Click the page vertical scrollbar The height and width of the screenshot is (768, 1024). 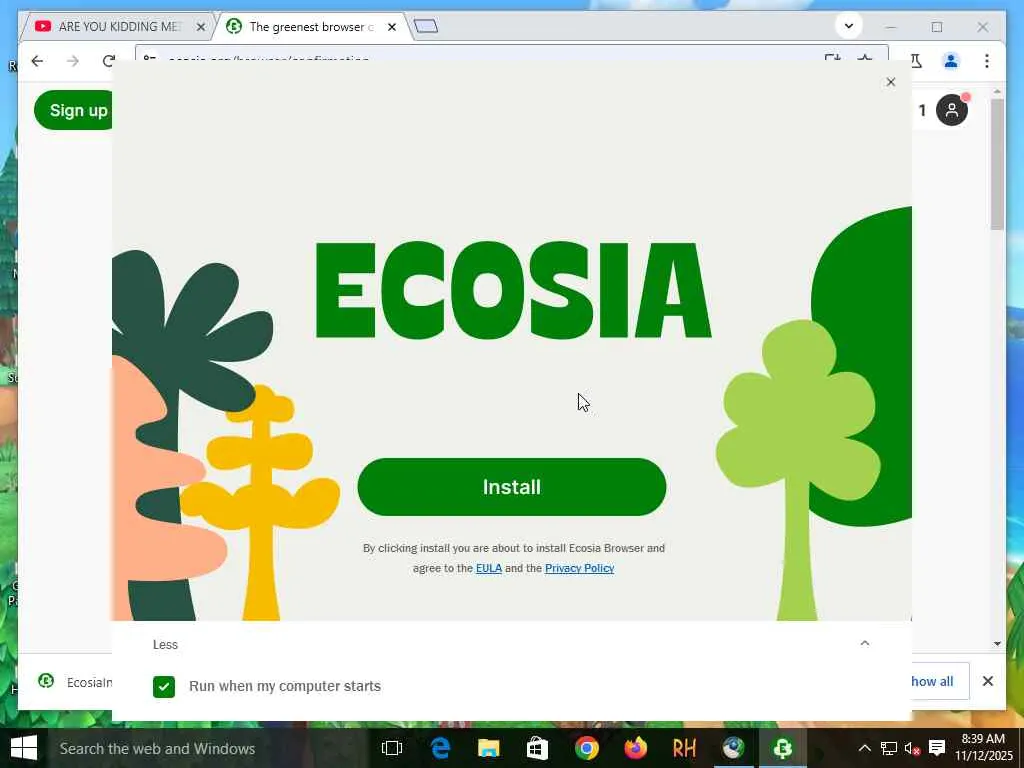pos(997,165)
